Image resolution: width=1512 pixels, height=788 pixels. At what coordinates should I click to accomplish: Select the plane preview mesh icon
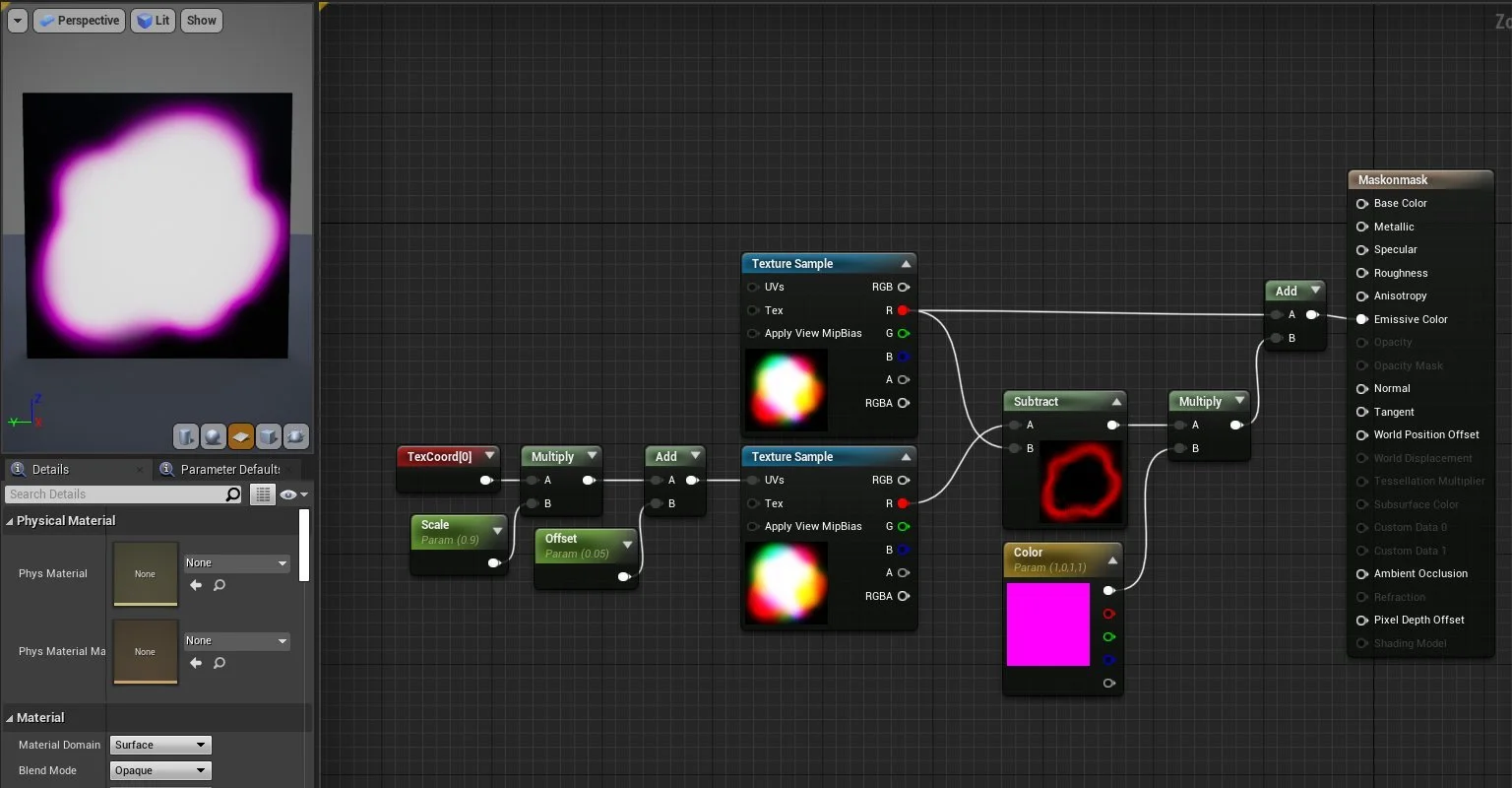[x=241, y=436]
